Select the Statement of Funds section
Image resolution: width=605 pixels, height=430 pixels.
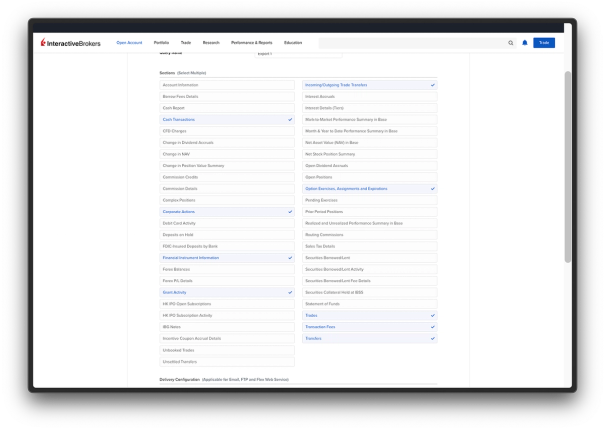click(x=370, y=304)
